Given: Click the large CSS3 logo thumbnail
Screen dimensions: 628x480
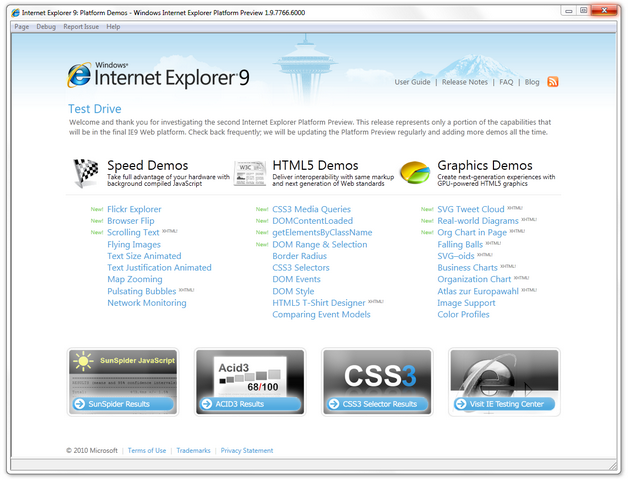Looking at the screenshot, I should (x=380, y=375).
